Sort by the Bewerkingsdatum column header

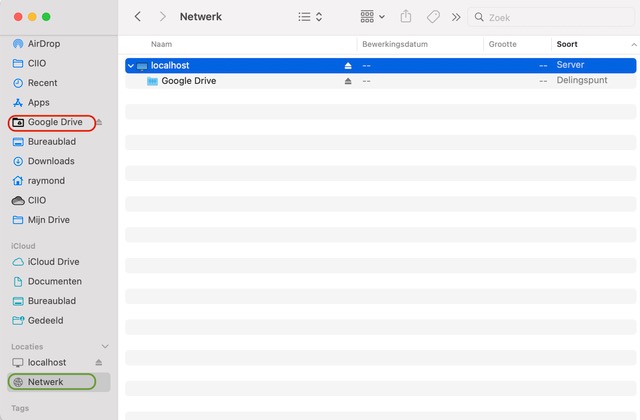(x=395, y=44)
